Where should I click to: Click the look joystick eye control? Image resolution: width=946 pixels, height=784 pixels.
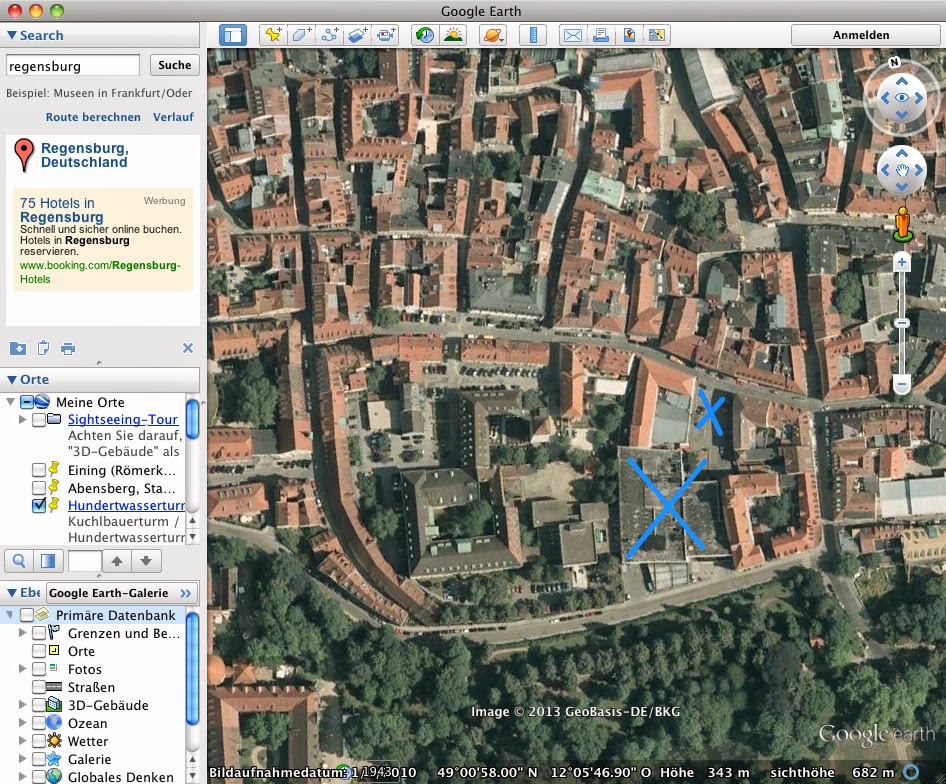[901, 98]
